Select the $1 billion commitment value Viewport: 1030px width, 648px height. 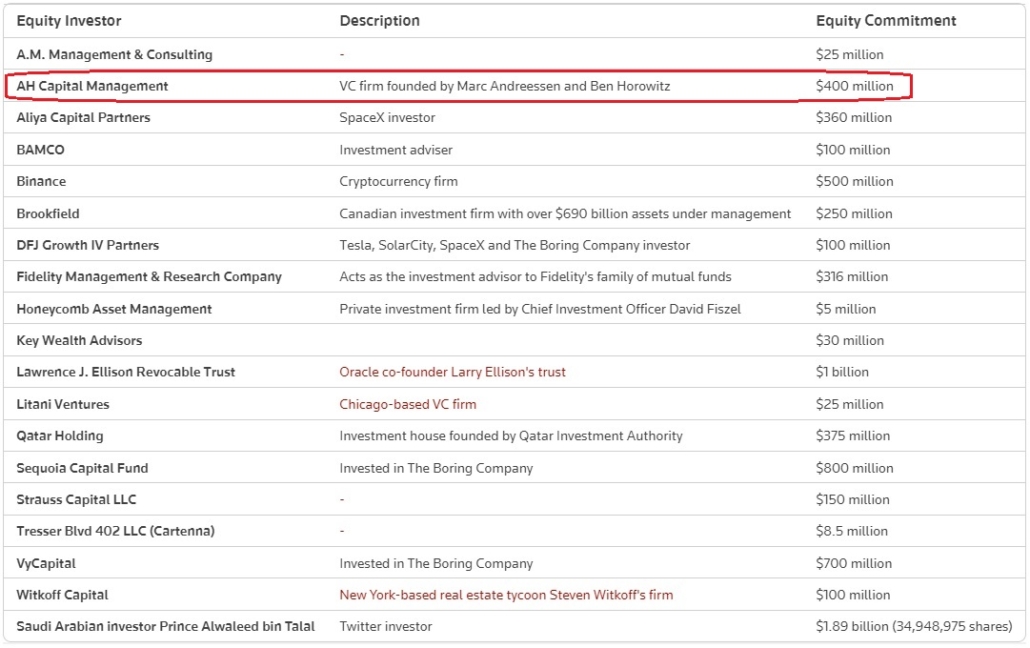[842, 372]
